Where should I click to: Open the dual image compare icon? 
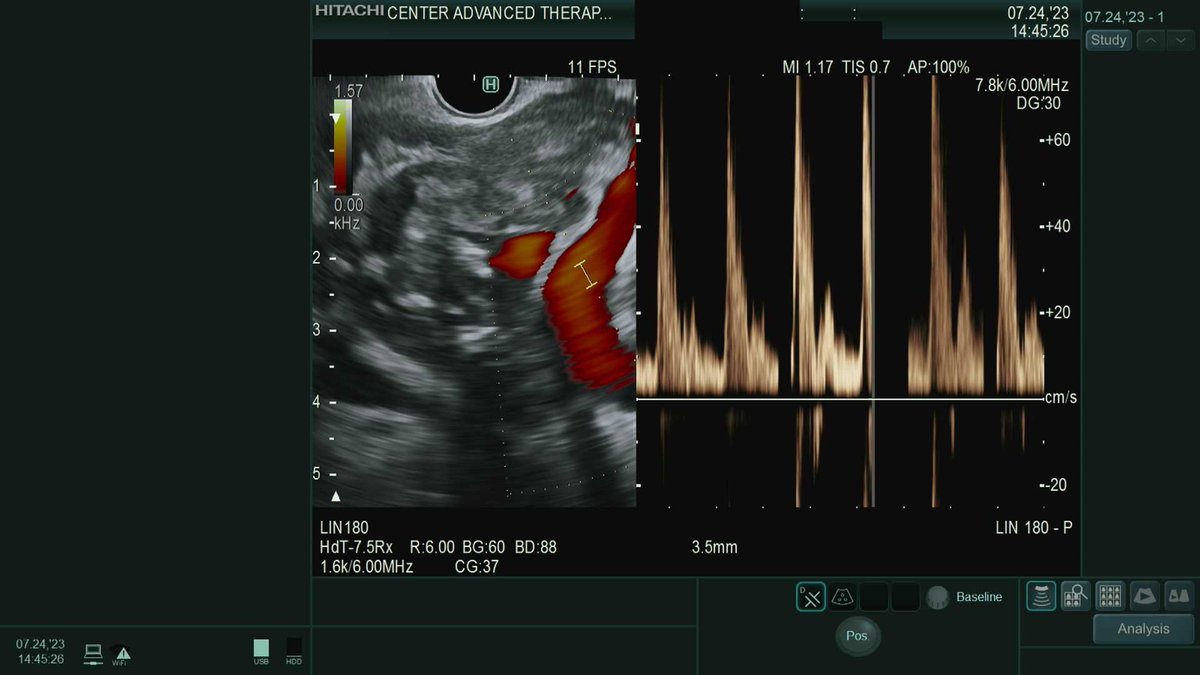pos(1179,596)
